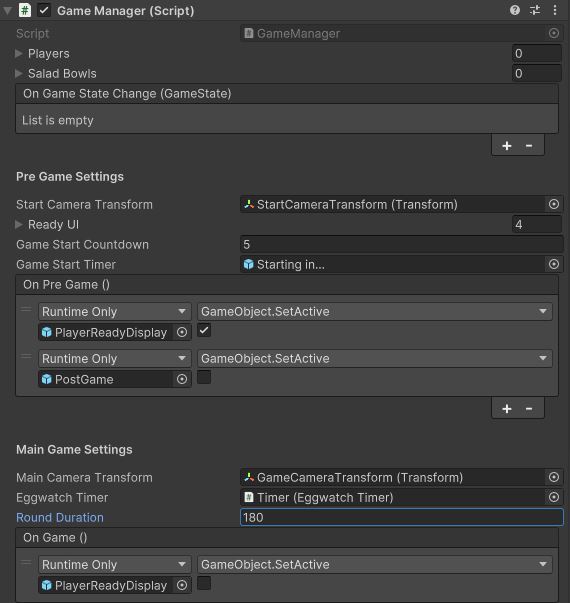Click the Round Duration value field

click(402, 517)
